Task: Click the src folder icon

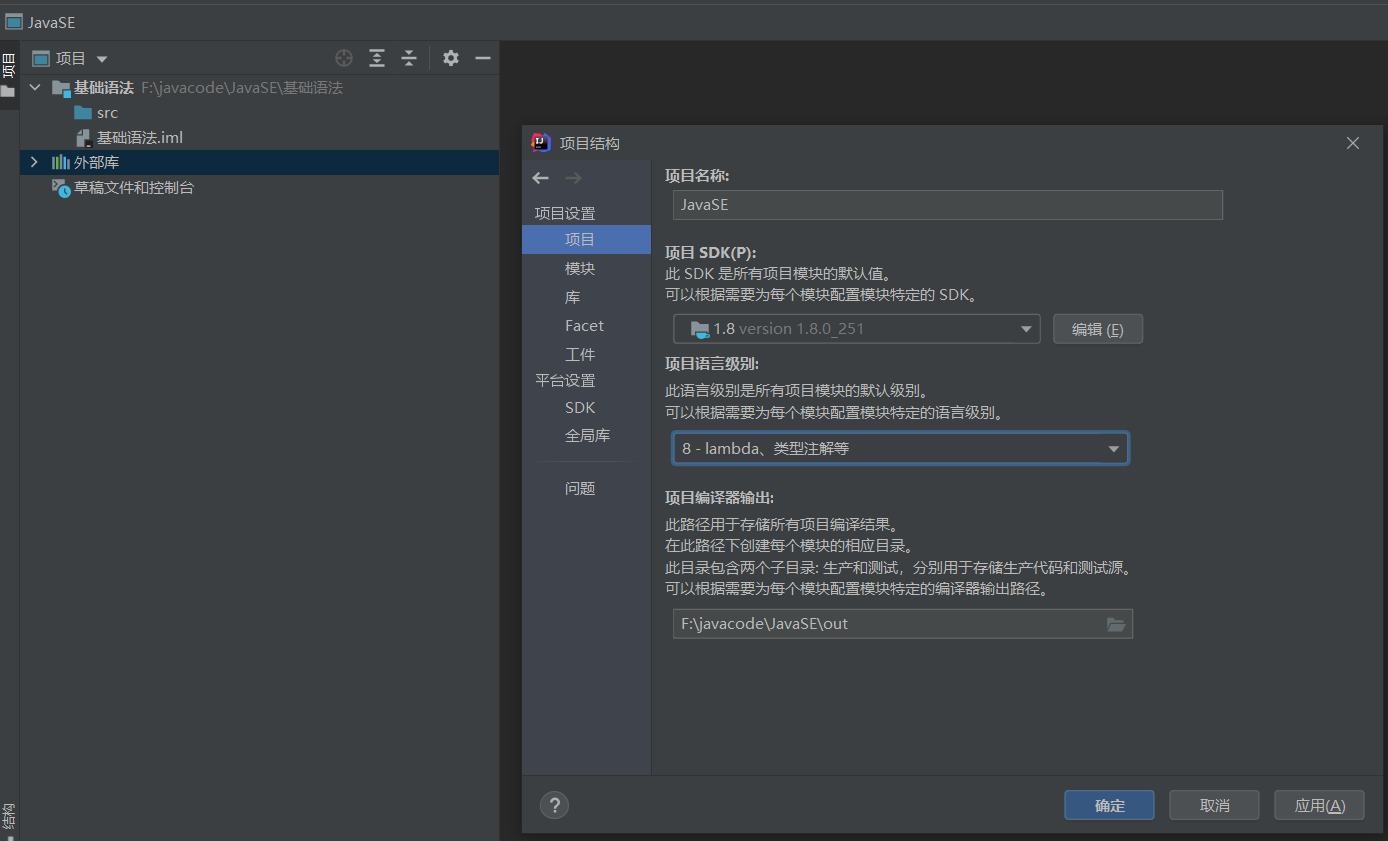Action: click(83, 113)
